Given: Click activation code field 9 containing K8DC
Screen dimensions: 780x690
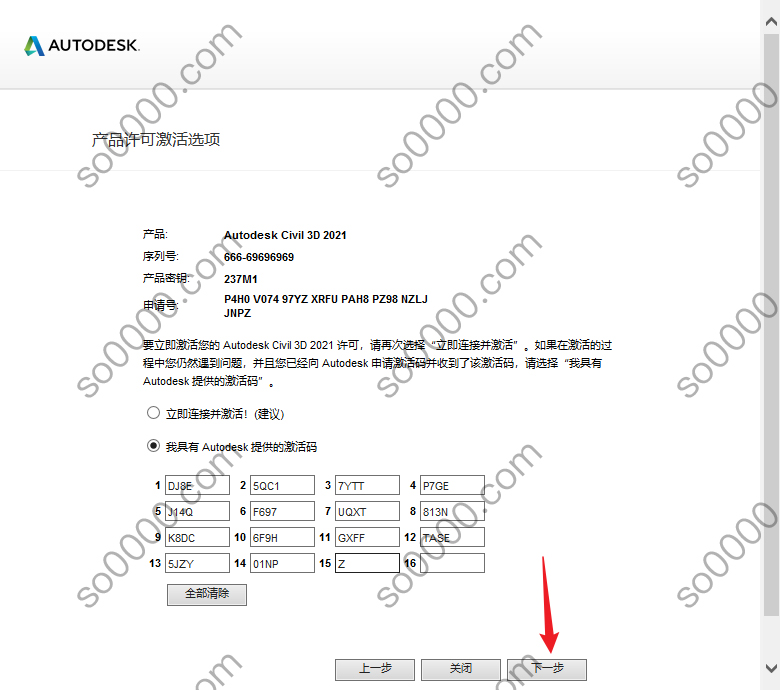Looking at the screenshot, I should (x=197, y=537).
